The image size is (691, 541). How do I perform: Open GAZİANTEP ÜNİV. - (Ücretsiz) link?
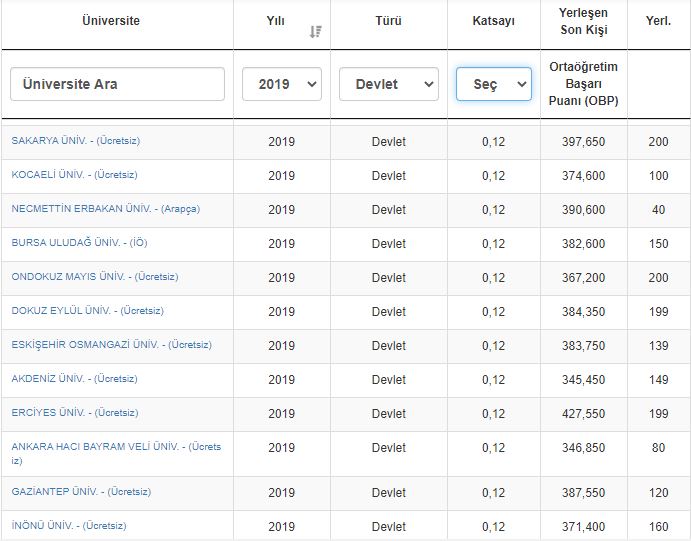[81, 492]
